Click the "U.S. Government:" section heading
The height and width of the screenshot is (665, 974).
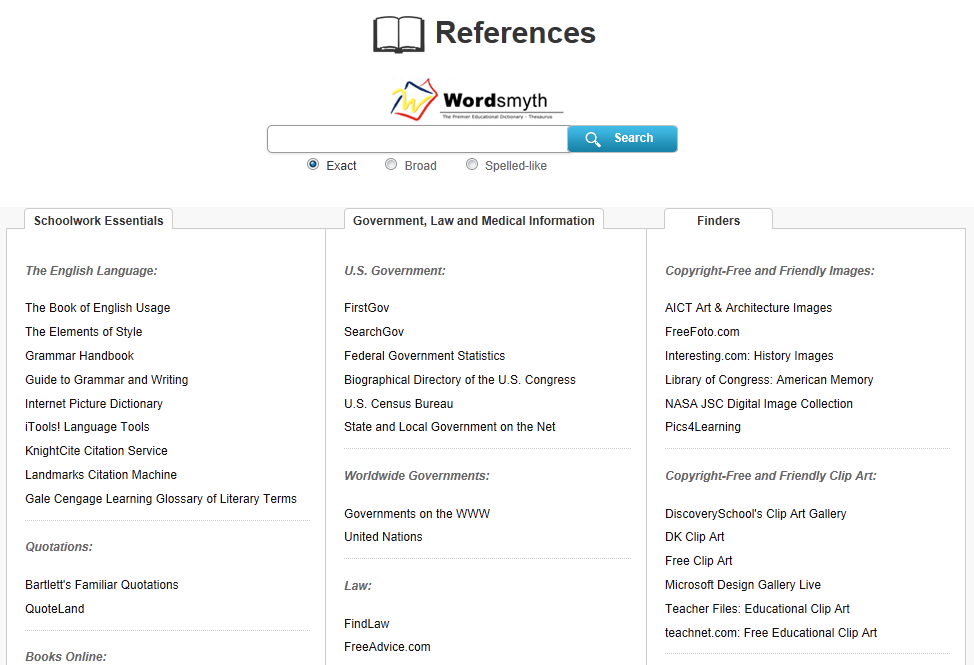tap(395, 271)
